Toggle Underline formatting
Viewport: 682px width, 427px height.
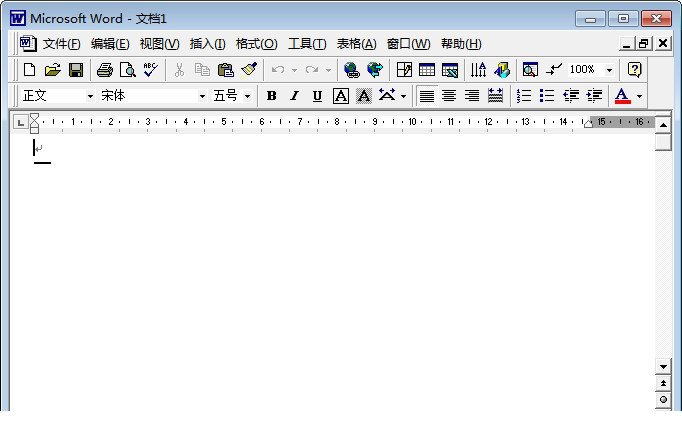pyautogui.click(x=318, y=96)
